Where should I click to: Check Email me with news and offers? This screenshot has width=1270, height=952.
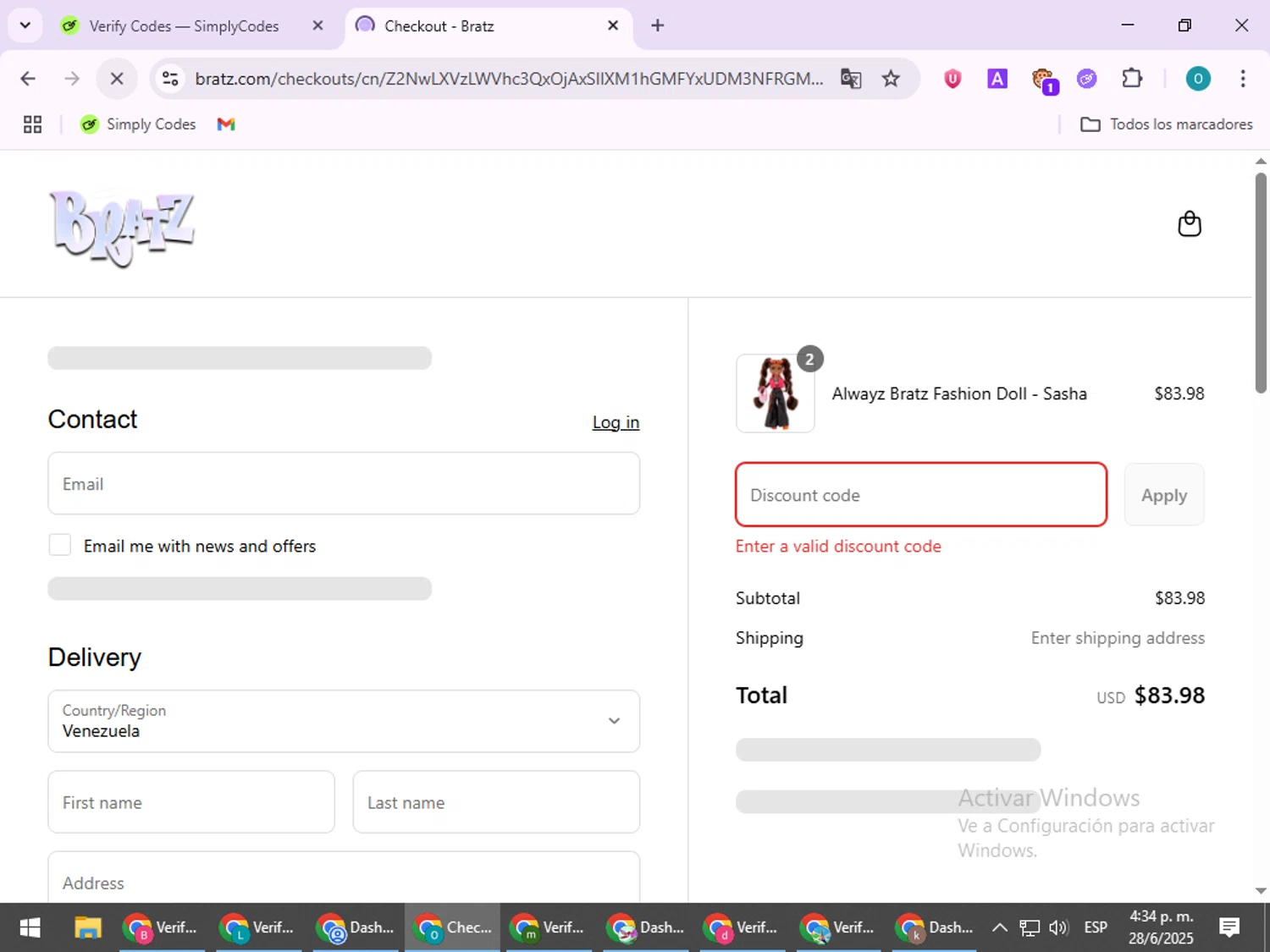(59, 545)
